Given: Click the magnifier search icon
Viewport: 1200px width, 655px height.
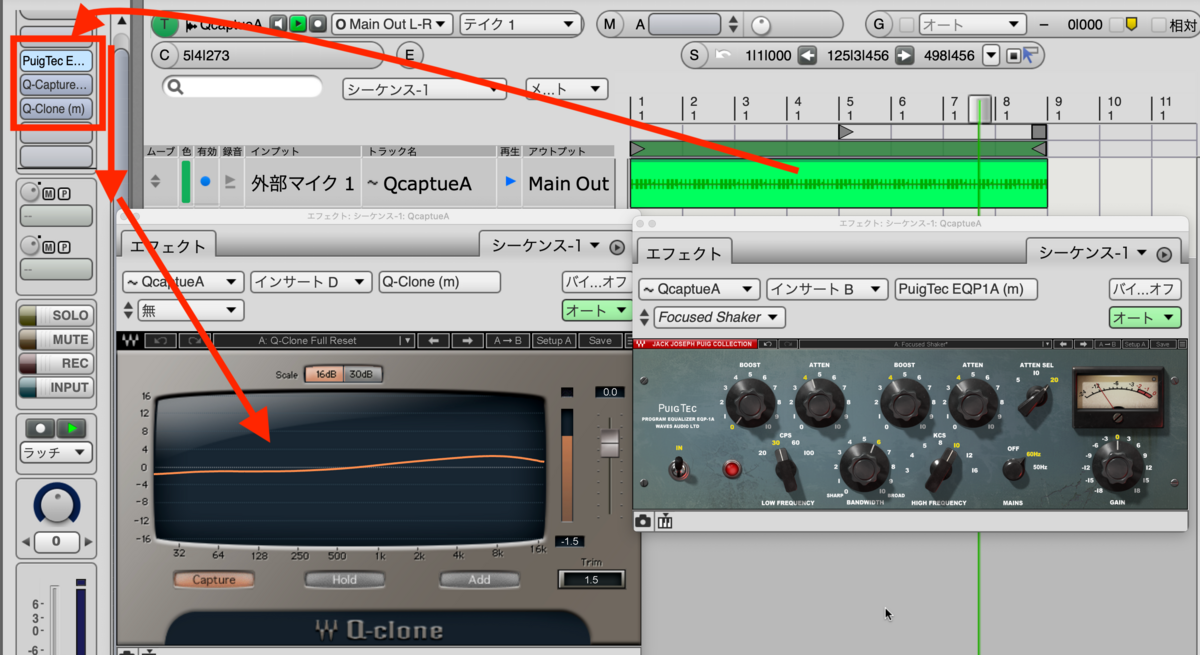Looking at the screenshot, I should pos(175,88).
